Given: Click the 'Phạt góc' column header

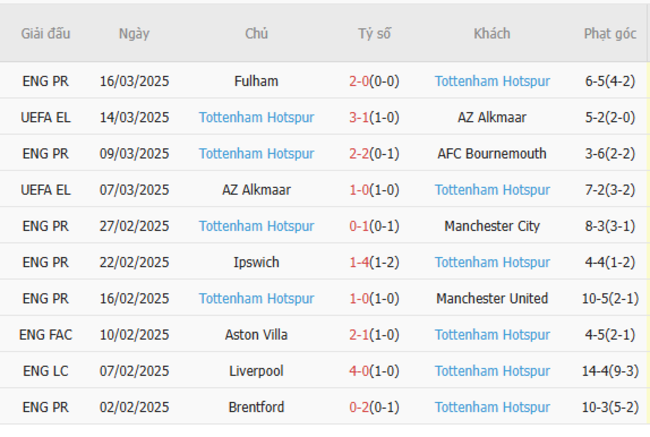Looking at the screenshot, I should [610, 33].
